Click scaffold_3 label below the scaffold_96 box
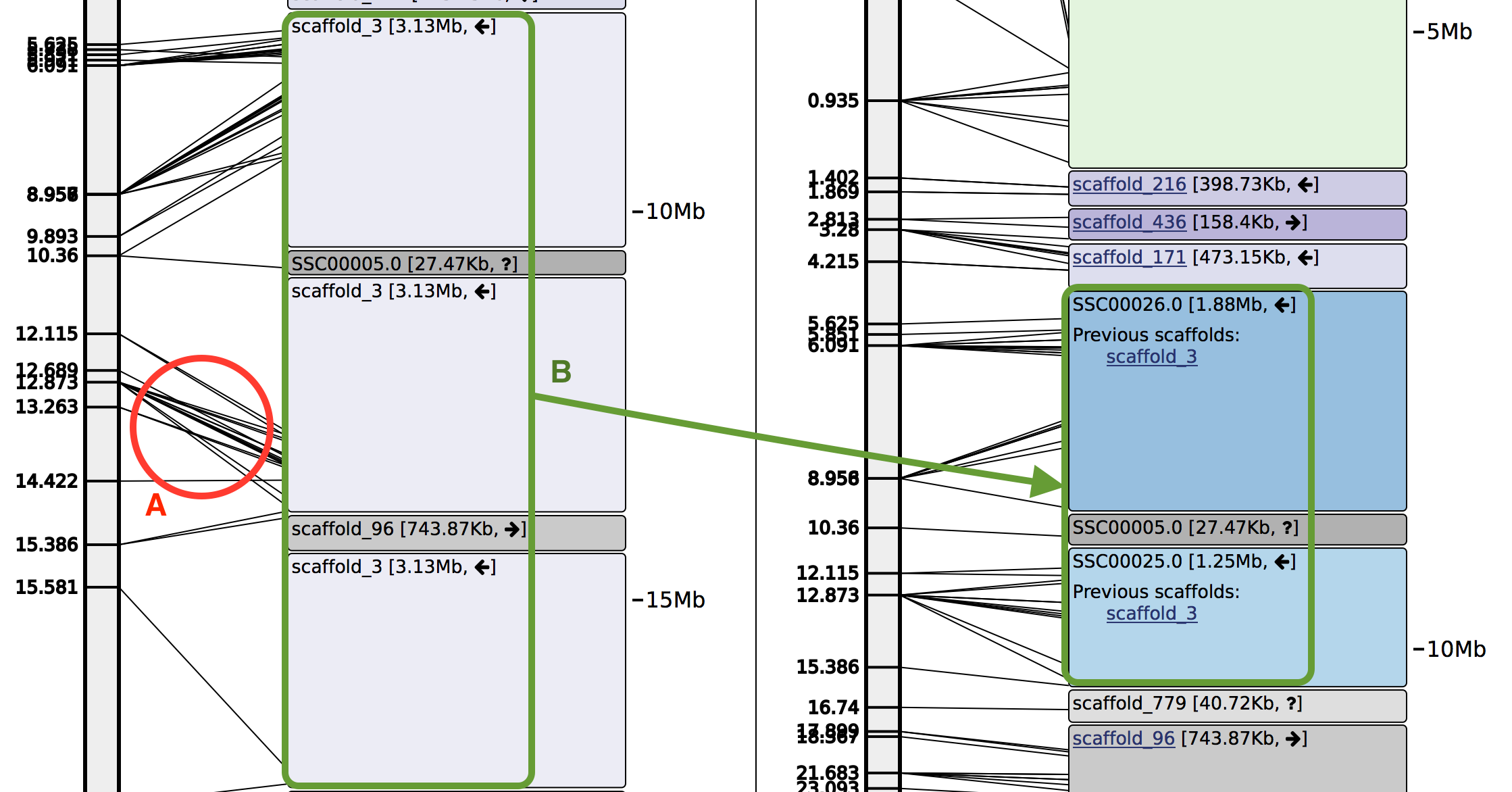 tap(393, 567)
